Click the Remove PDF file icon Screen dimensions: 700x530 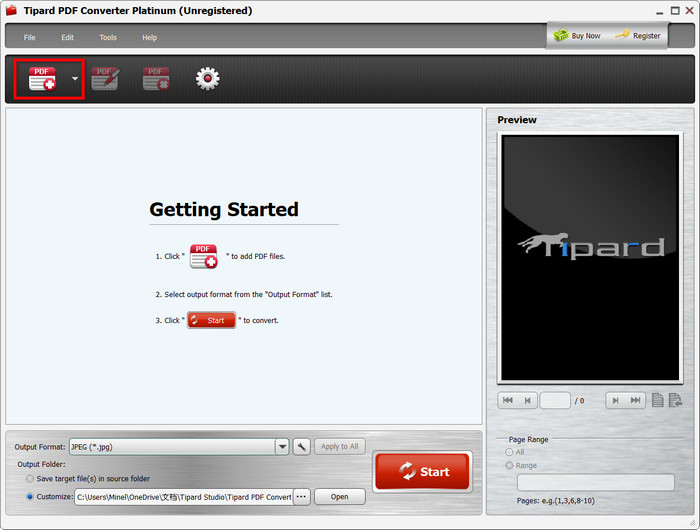[x=156, y=79]
